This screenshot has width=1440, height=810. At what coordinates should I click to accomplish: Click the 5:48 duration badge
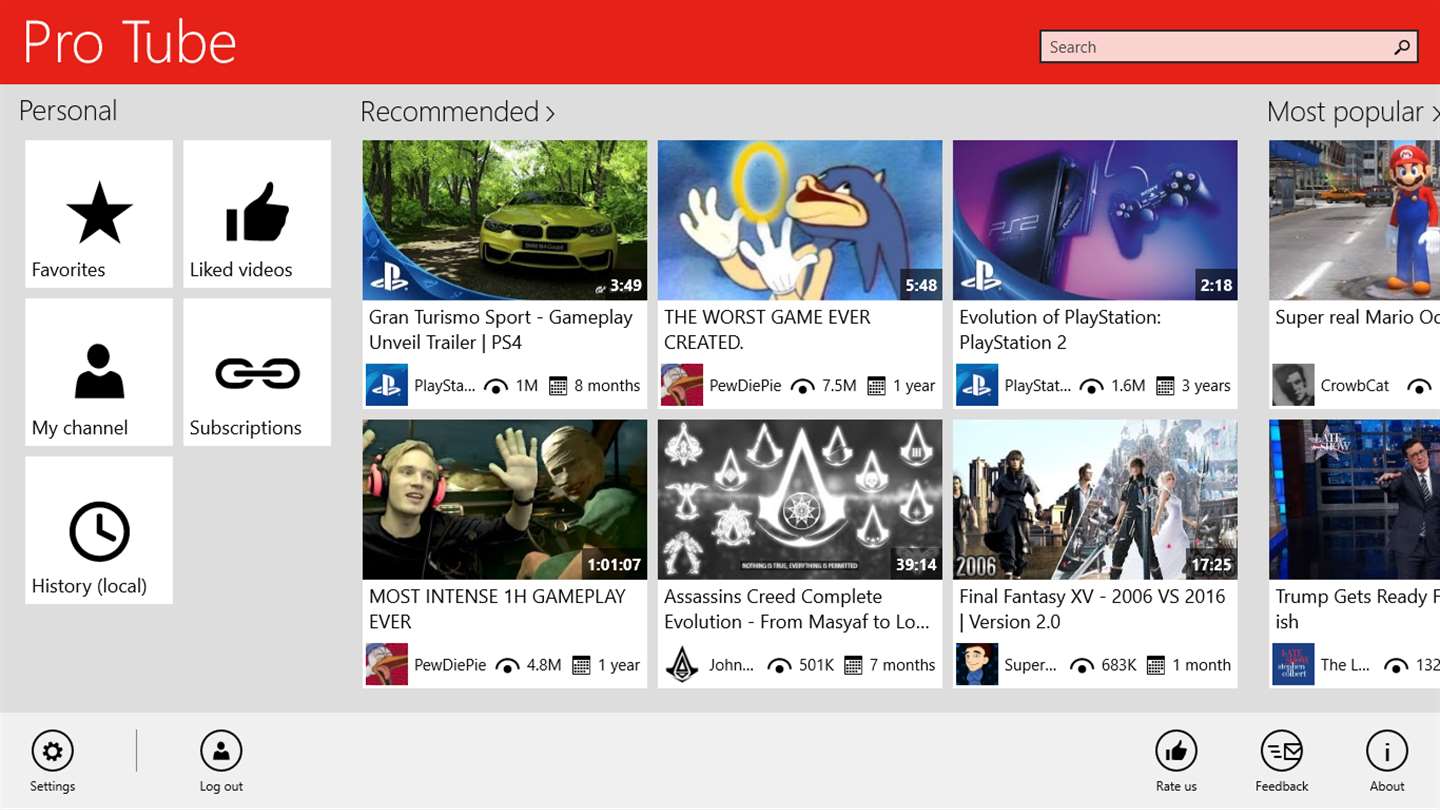coord(921,286)
